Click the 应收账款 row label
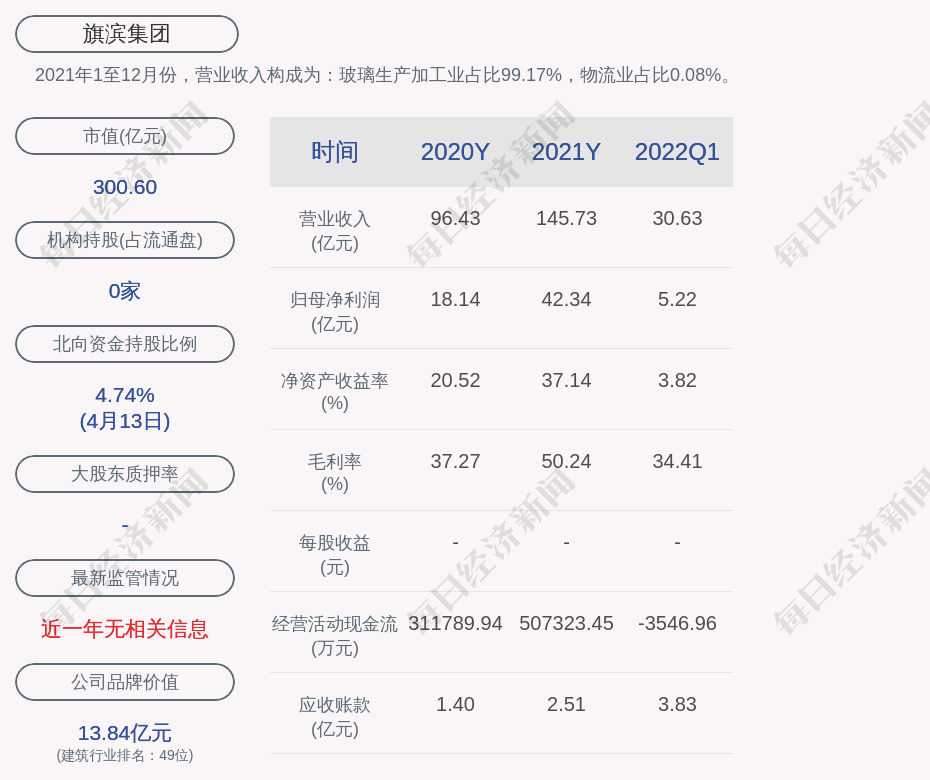The height and width of the screenshot is (780, 930). pos(335,717)
